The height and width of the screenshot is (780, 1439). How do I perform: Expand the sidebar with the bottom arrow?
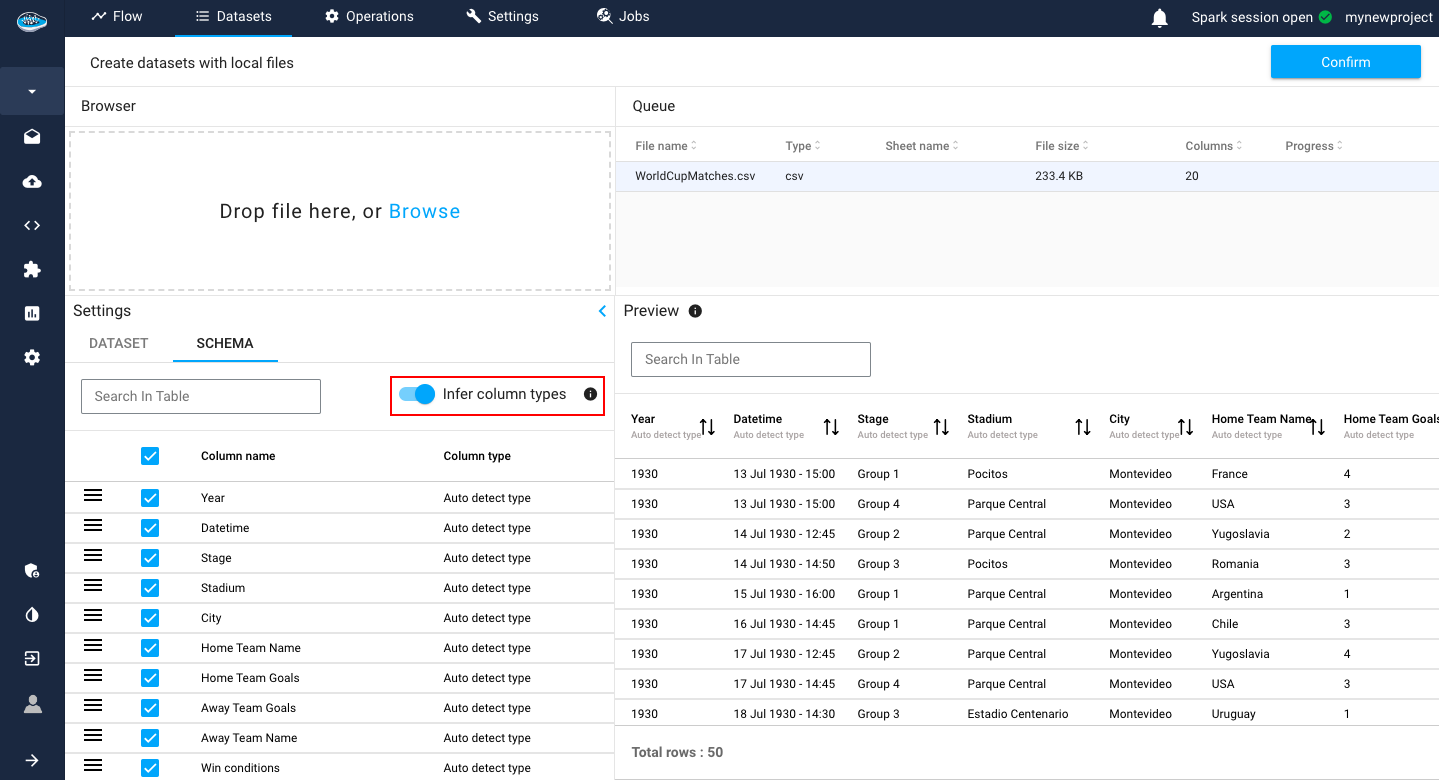32,760
